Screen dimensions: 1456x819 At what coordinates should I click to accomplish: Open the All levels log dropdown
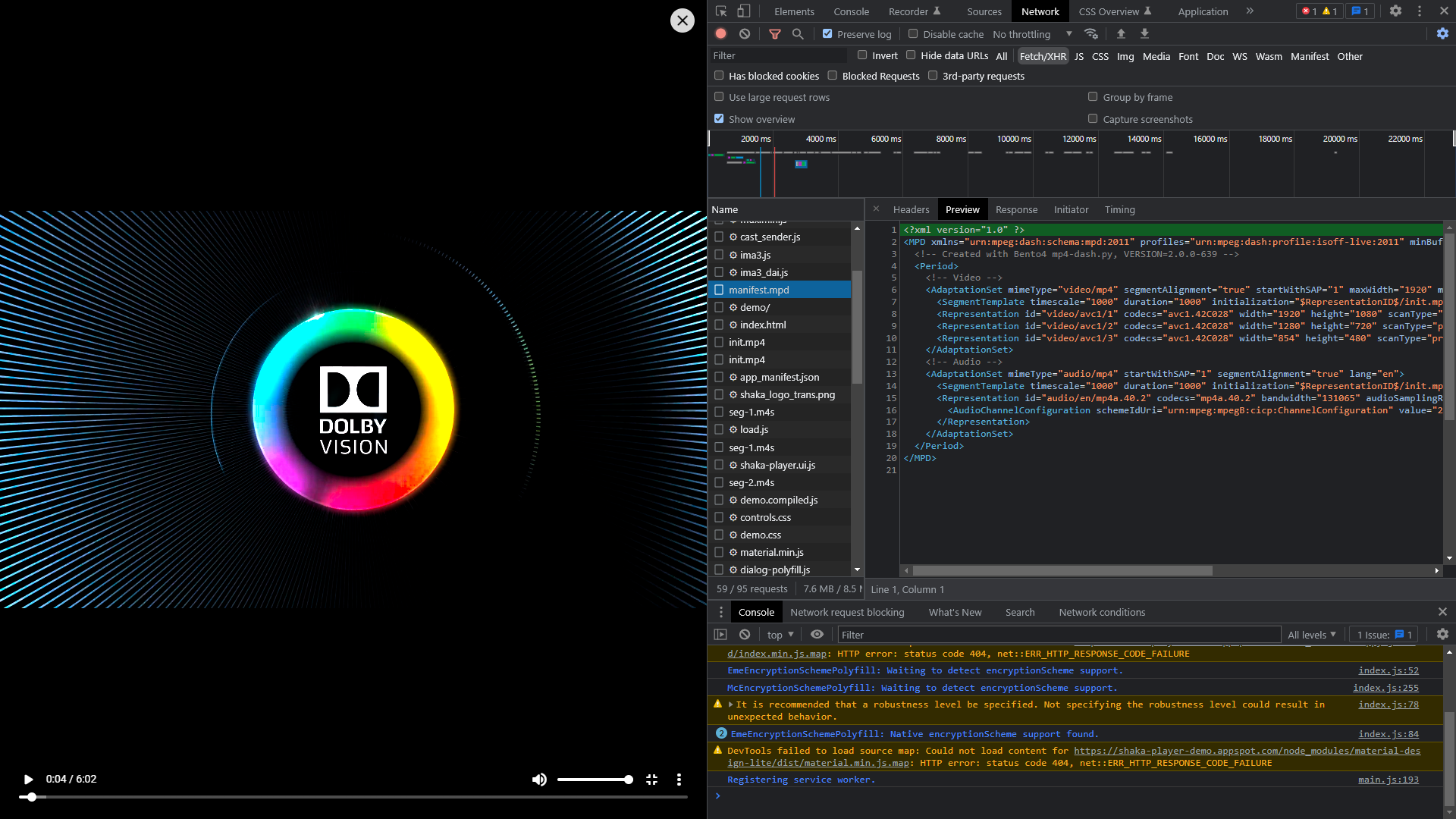click(1311, 635)
